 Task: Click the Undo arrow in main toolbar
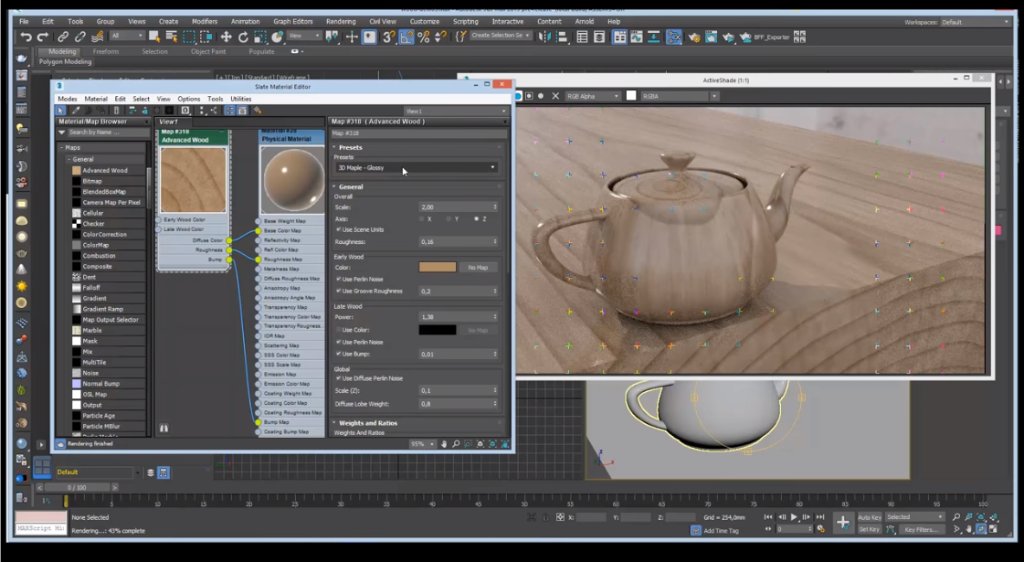pos(26,37)
